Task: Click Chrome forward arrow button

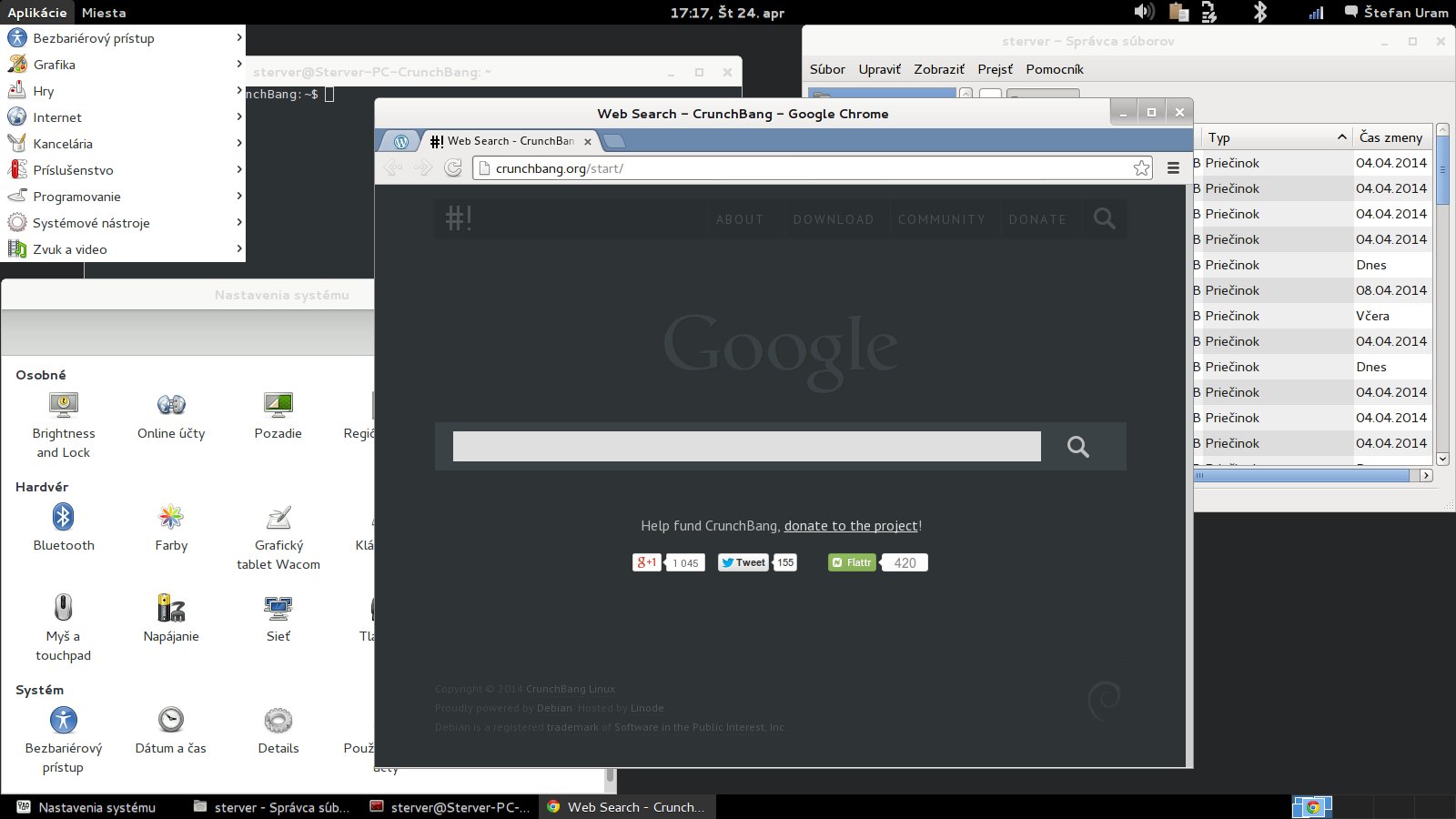Action: point(423,167)
